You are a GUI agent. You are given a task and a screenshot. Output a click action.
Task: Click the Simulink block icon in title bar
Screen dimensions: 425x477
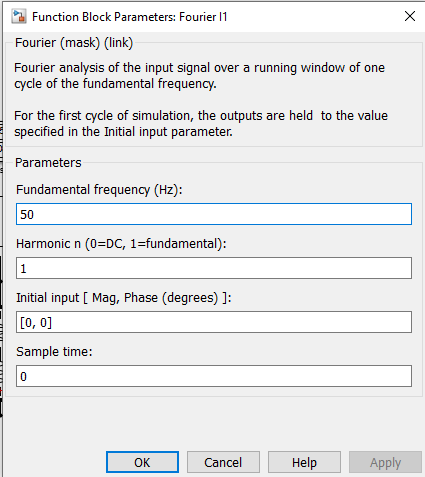pyautogui.click(x=19, y=16)
